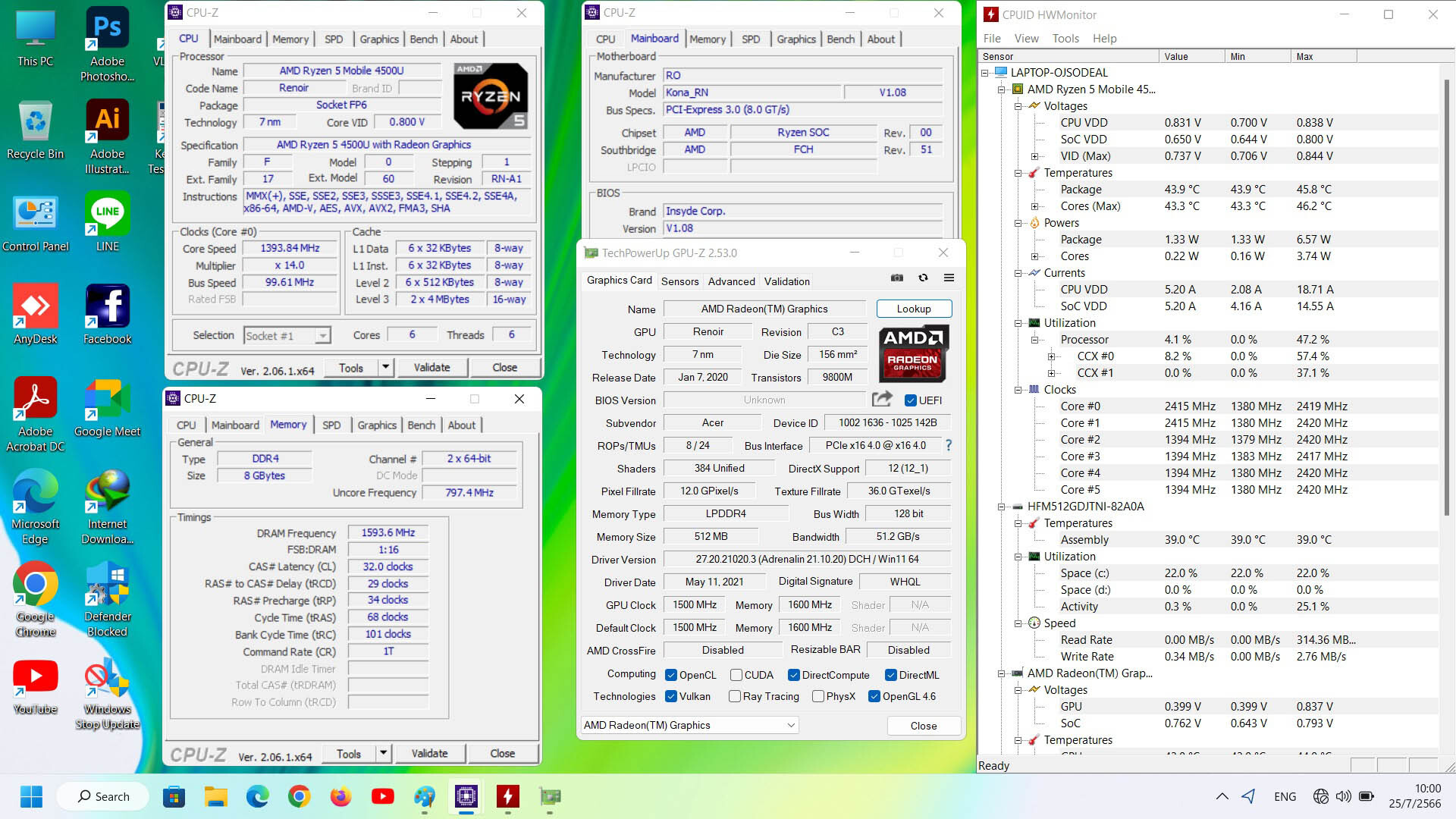The image size is (1456, 819).
Task: Open the GPU selection dropdown in GPU-Z
Action: click(791, 726)
